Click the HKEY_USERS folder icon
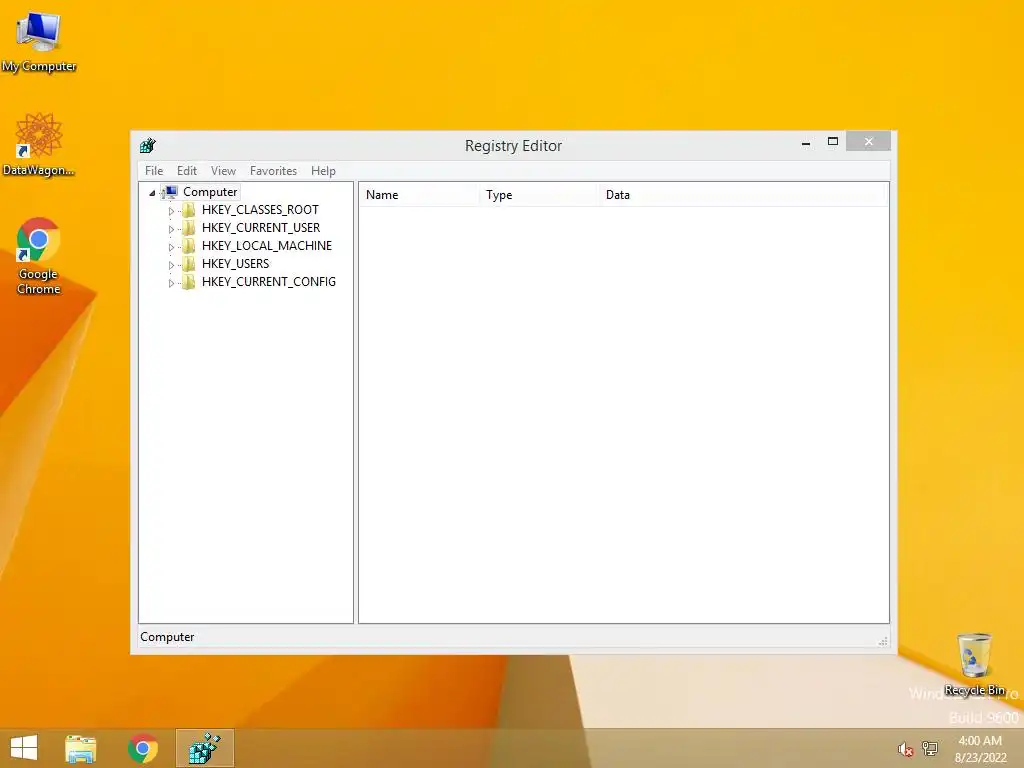This screenshot has width=1024, height=768. pyautogui.click(x=189, y=263)
